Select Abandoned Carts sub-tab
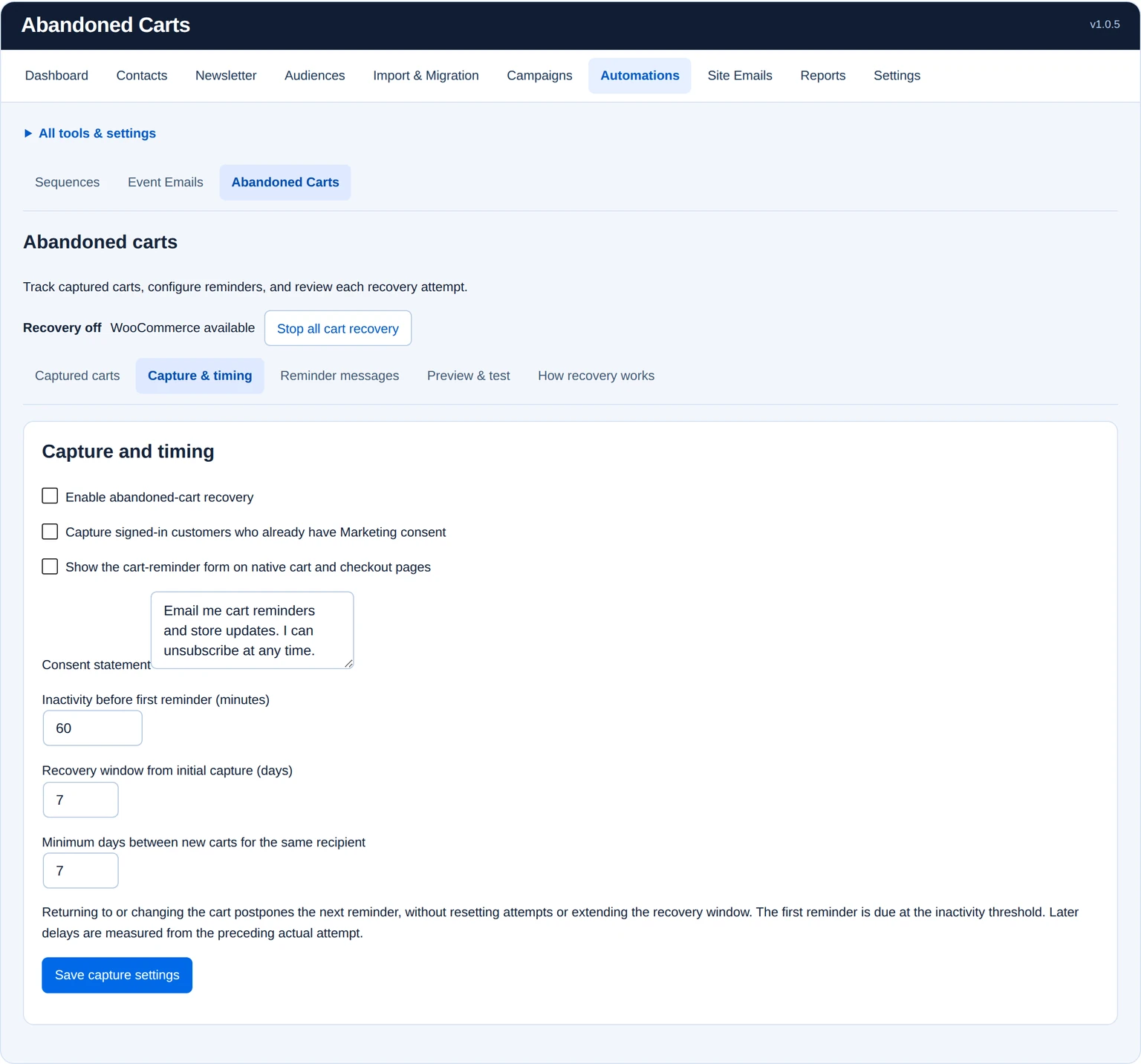This screenshot has width=1141, height=1064. (285, 183)
